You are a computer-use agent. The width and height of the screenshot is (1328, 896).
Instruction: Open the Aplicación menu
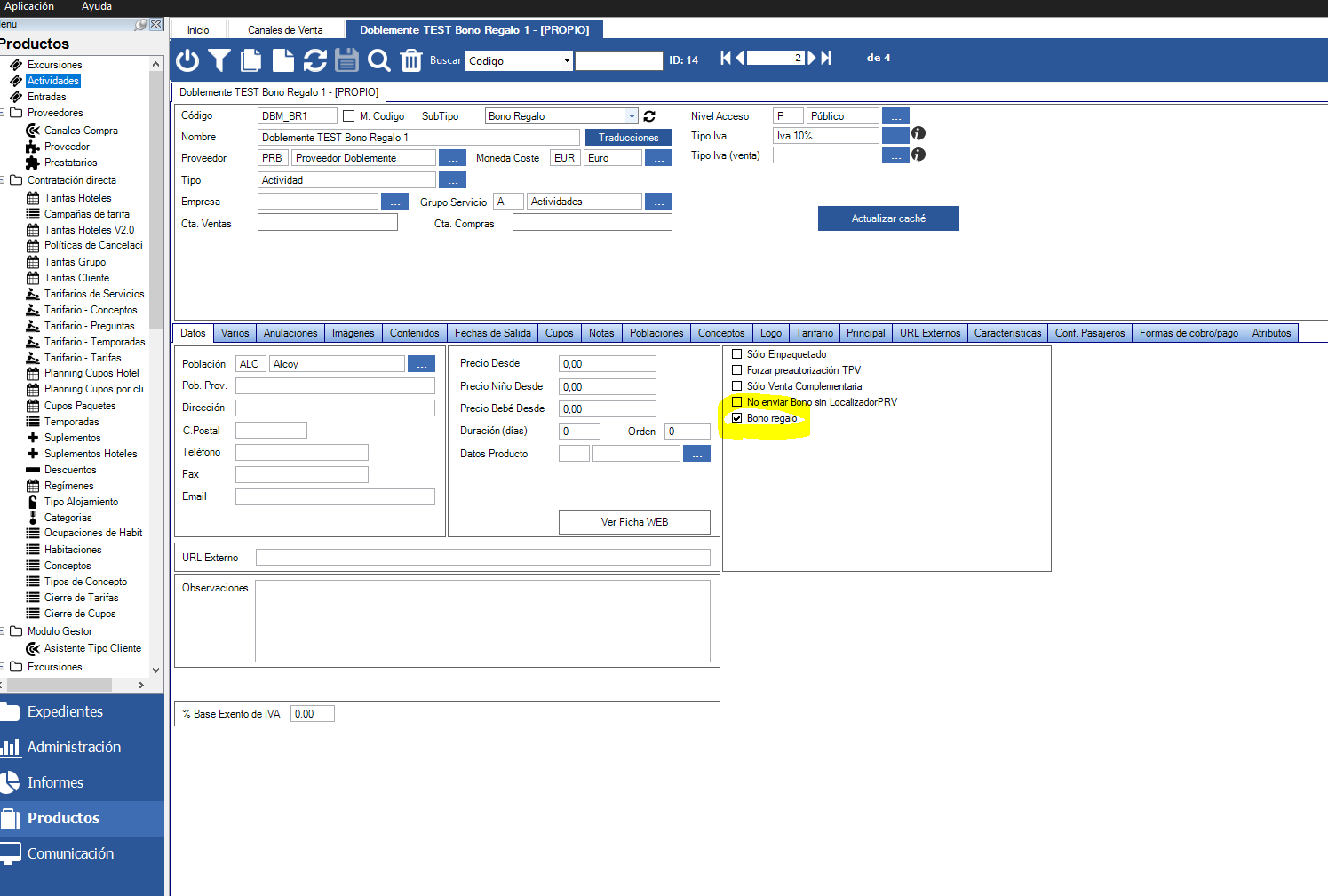pos(29,6)
